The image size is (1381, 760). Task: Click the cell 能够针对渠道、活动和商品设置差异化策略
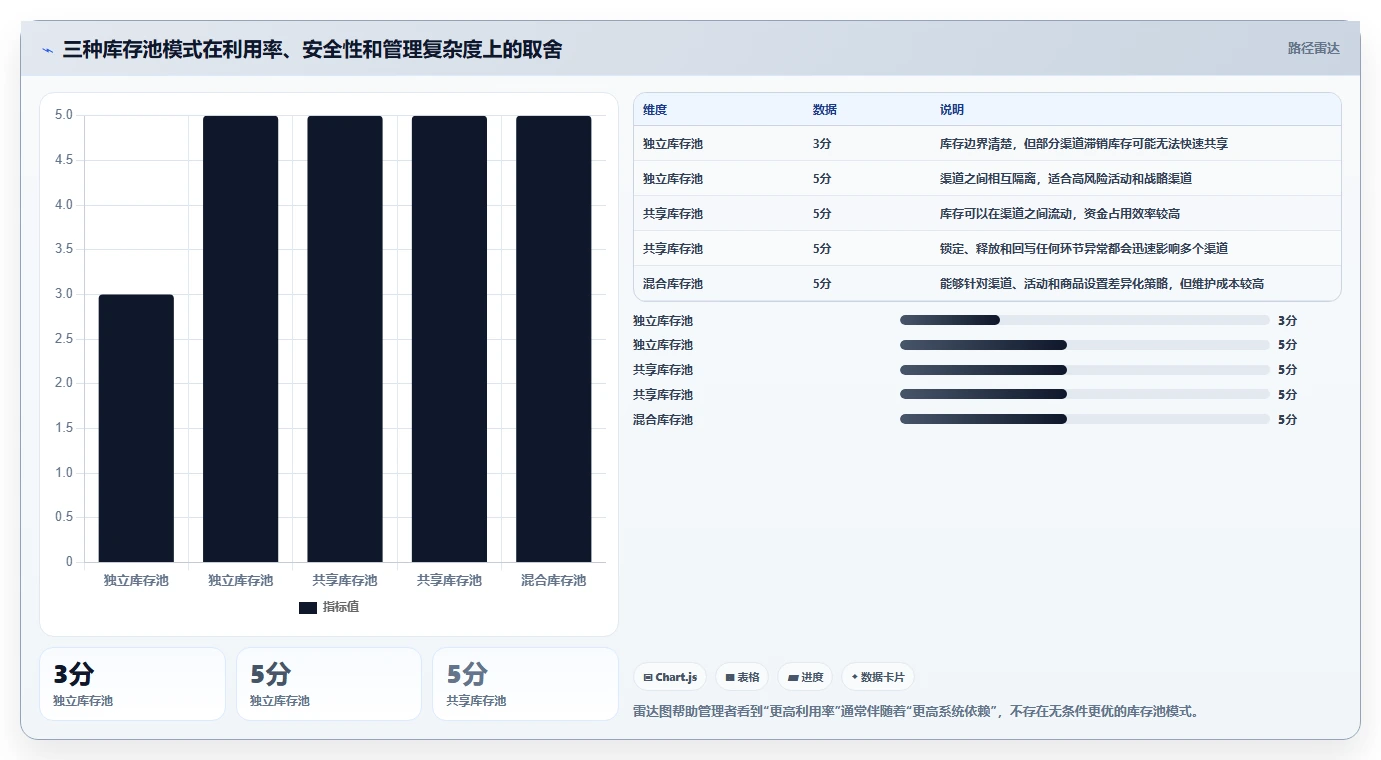point(1102,284)
